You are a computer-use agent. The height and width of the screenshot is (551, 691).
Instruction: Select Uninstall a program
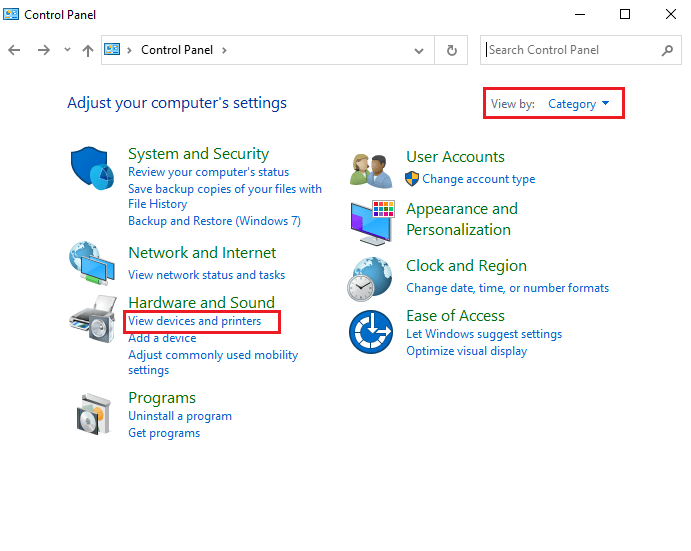coord(180,416)
